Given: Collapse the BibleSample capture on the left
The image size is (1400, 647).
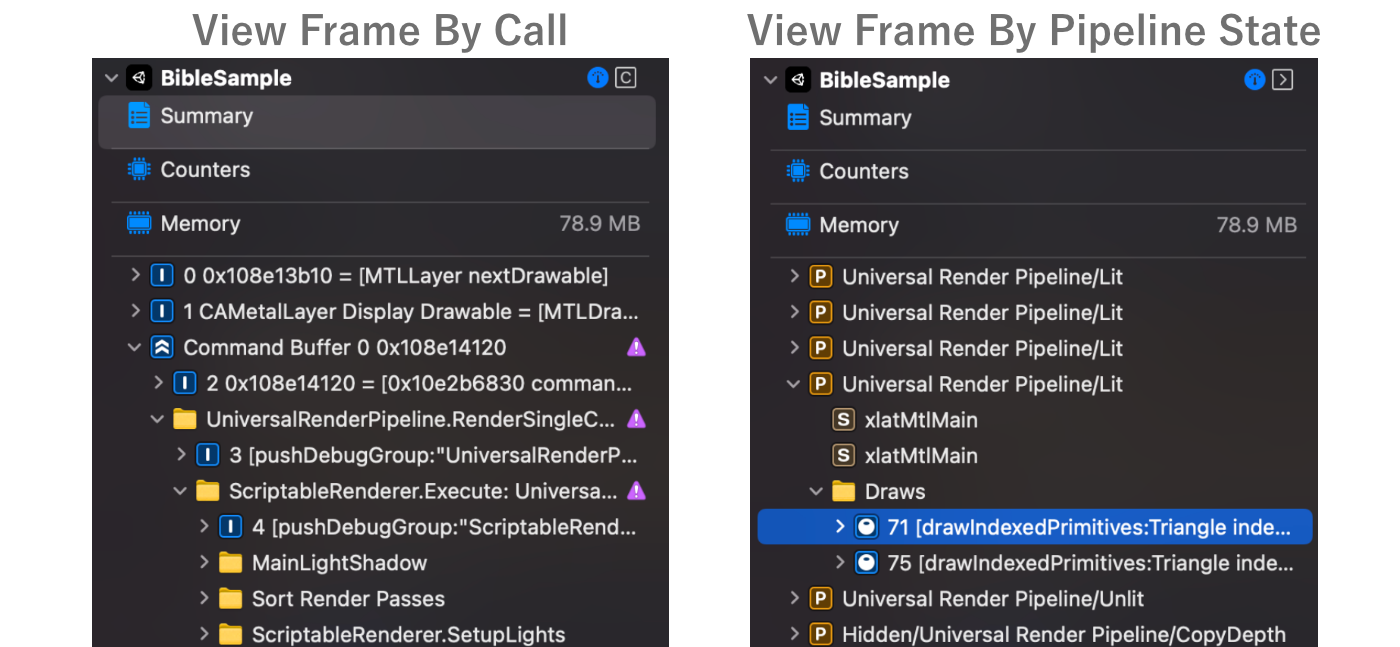Looking at the screenshot, I should click(110, 77).
